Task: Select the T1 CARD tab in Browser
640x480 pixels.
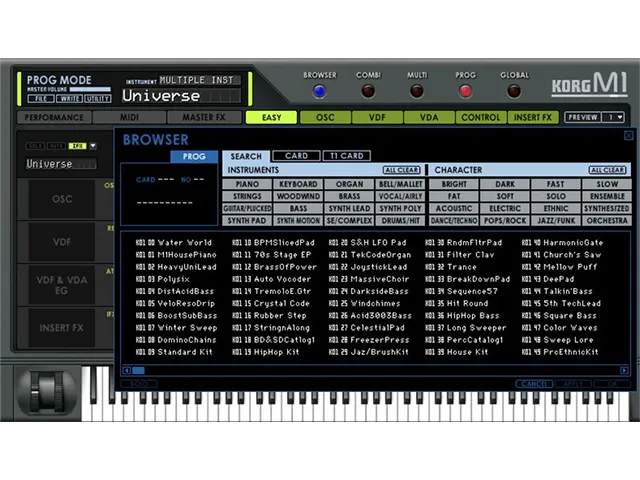Action: point(347,156)
